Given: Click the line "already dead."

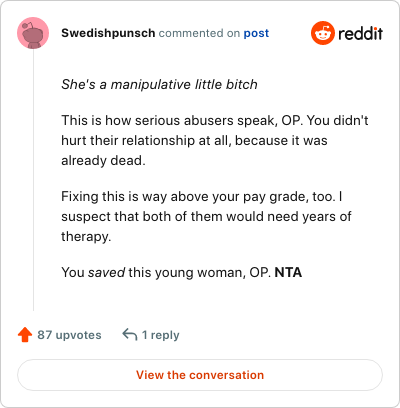Looking at the screenshot, I should (x=103, y=160).
